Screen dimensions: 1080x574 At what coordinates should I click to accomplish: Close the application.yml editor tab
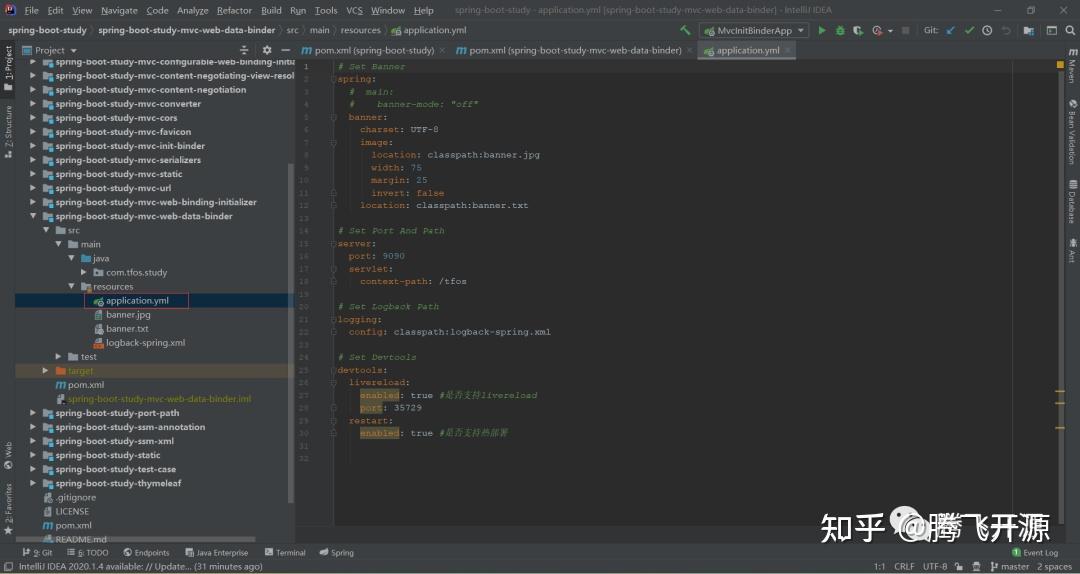point(787,50)
